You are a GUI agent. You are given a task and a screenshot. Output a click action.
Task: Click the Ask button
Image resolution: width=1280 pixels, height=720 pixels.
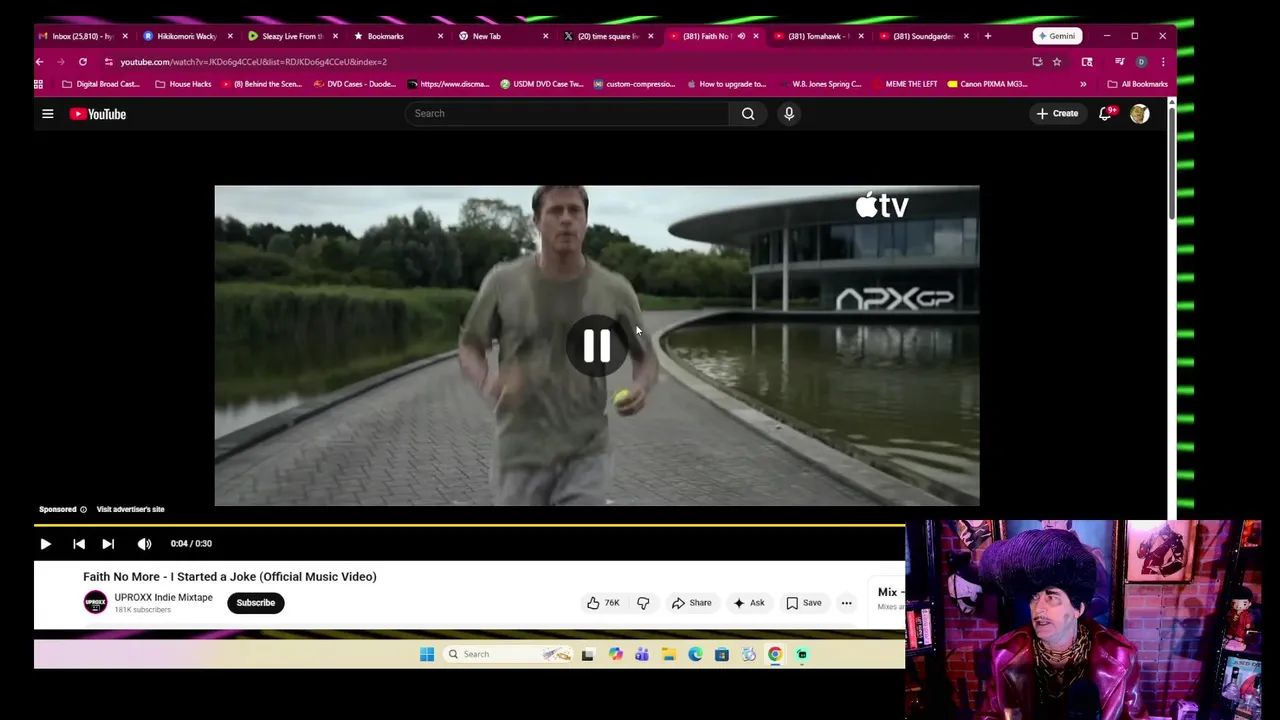click(749, 603)
